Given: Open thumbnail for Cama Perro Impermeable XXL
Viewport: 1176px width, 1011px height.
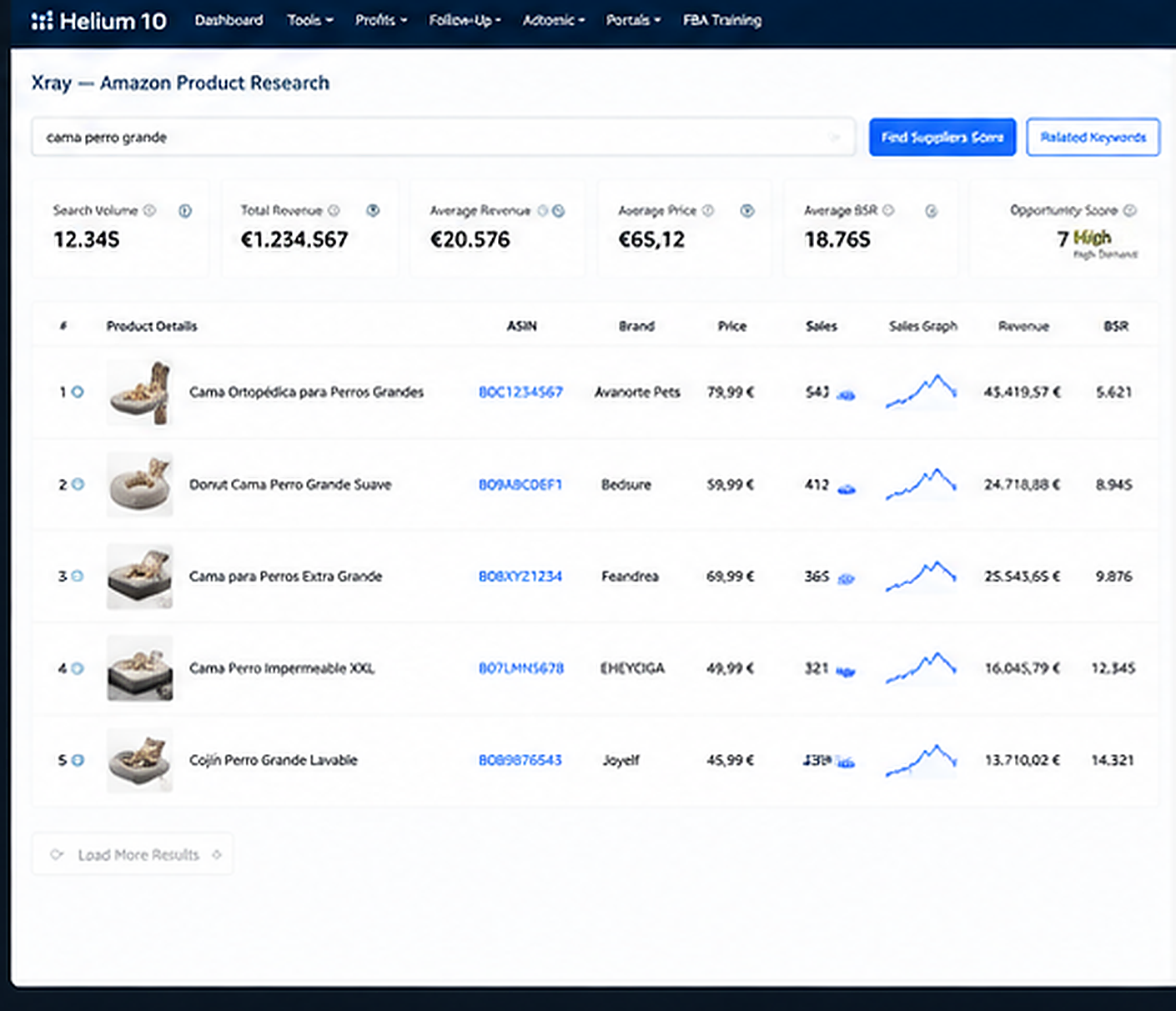Looking at the screenshot, I should click(139, 668).
